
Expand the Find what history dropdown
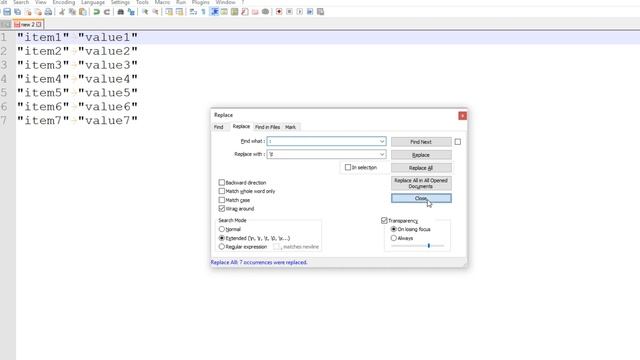pyautogui.click(x=382, y=141)
